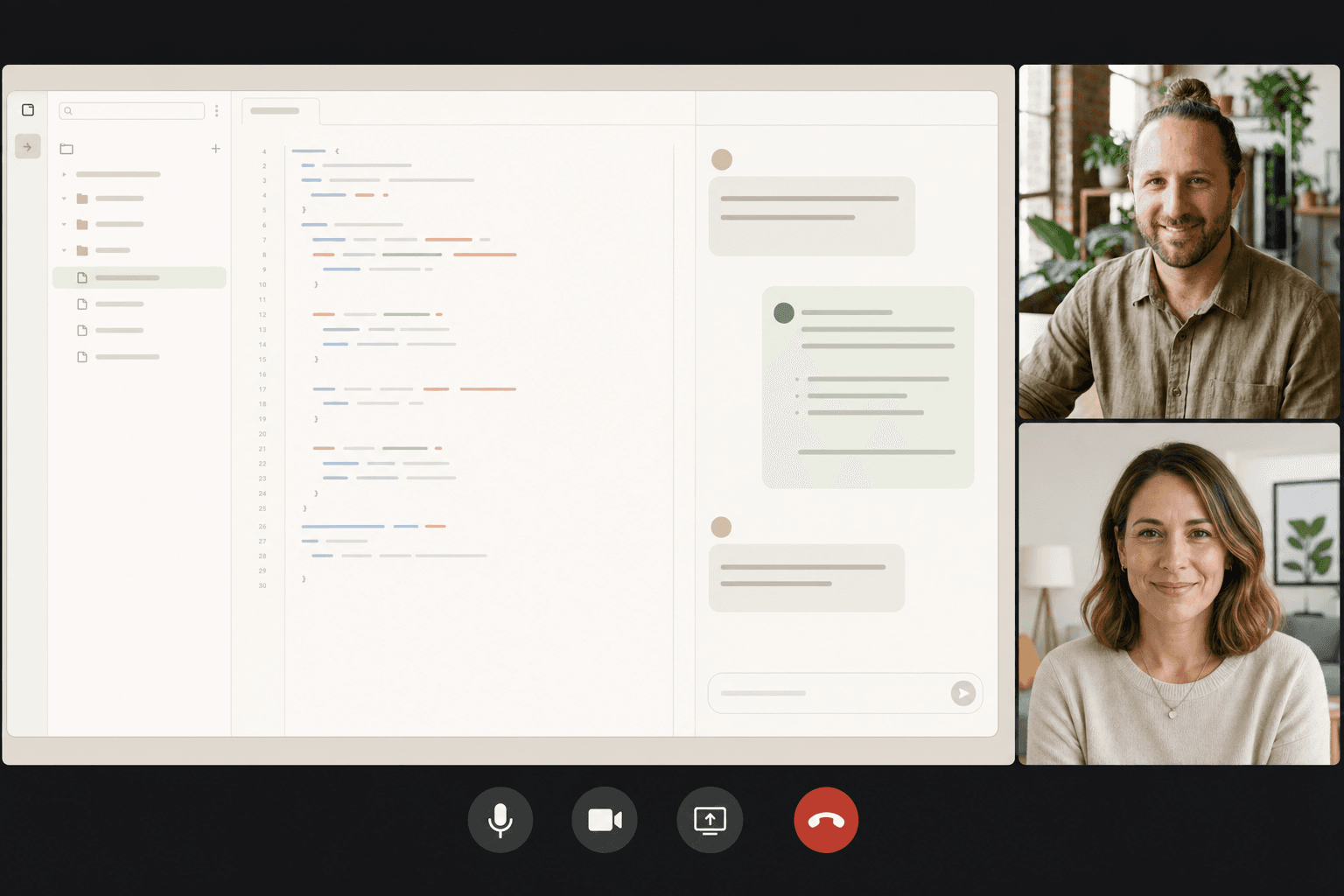Mute the microphone in call controls
The image size is (1344, 896).
500,820
